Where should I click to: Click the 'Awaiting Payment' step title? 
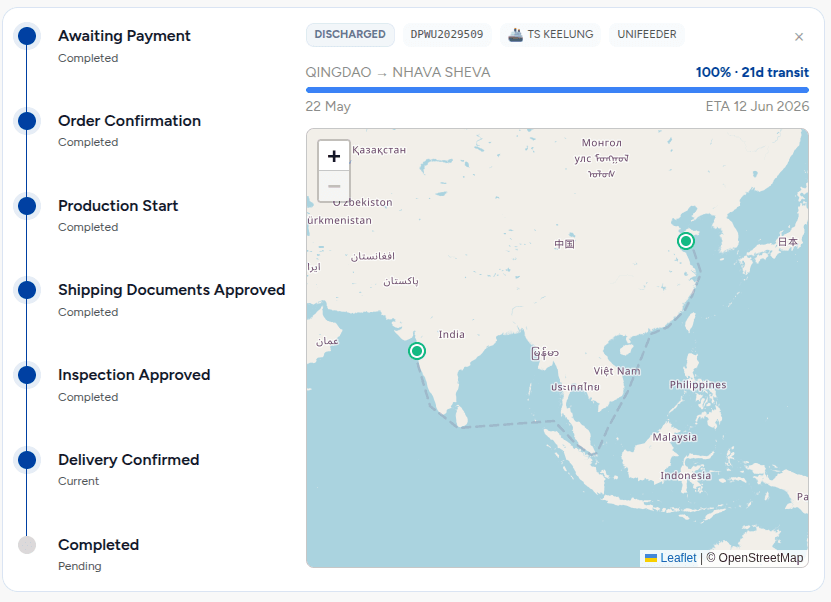tap(124, 36)
